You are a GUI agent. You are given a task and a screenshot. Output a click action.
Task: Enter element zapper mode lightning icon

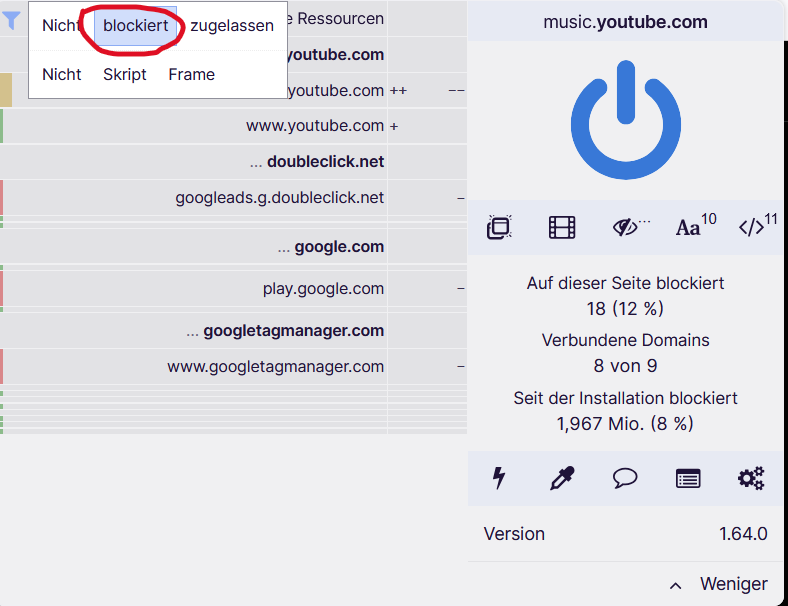click(499, 478)
